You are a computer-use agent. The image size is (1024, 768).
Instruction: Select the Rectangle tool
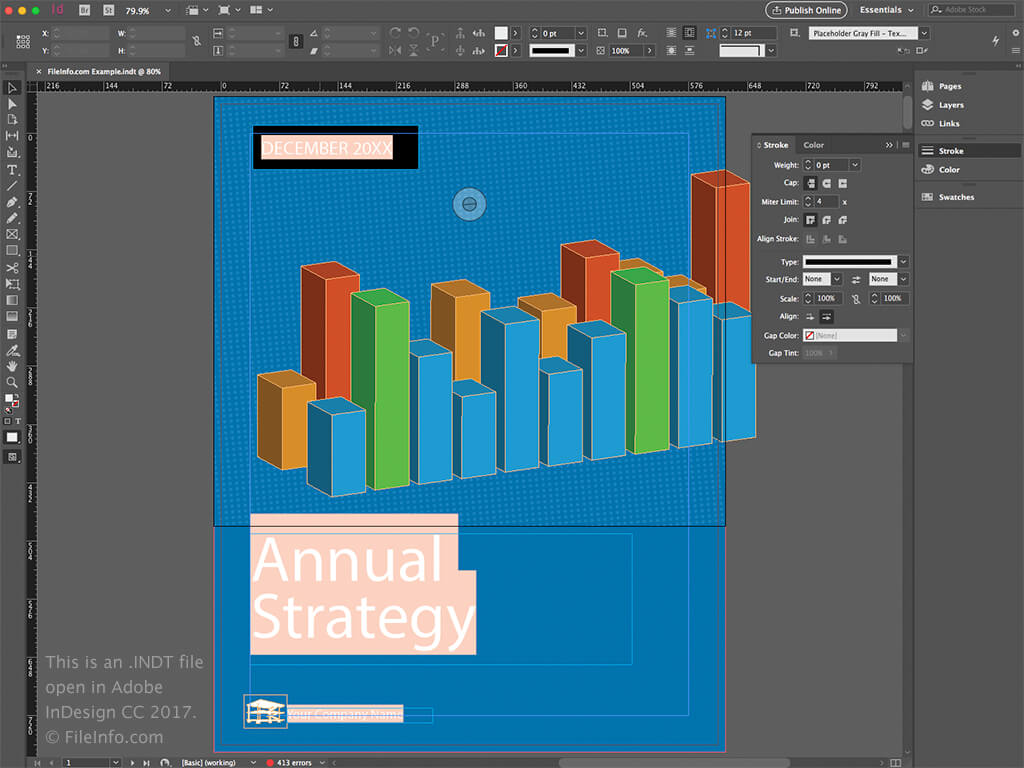[x=12, y=251]
